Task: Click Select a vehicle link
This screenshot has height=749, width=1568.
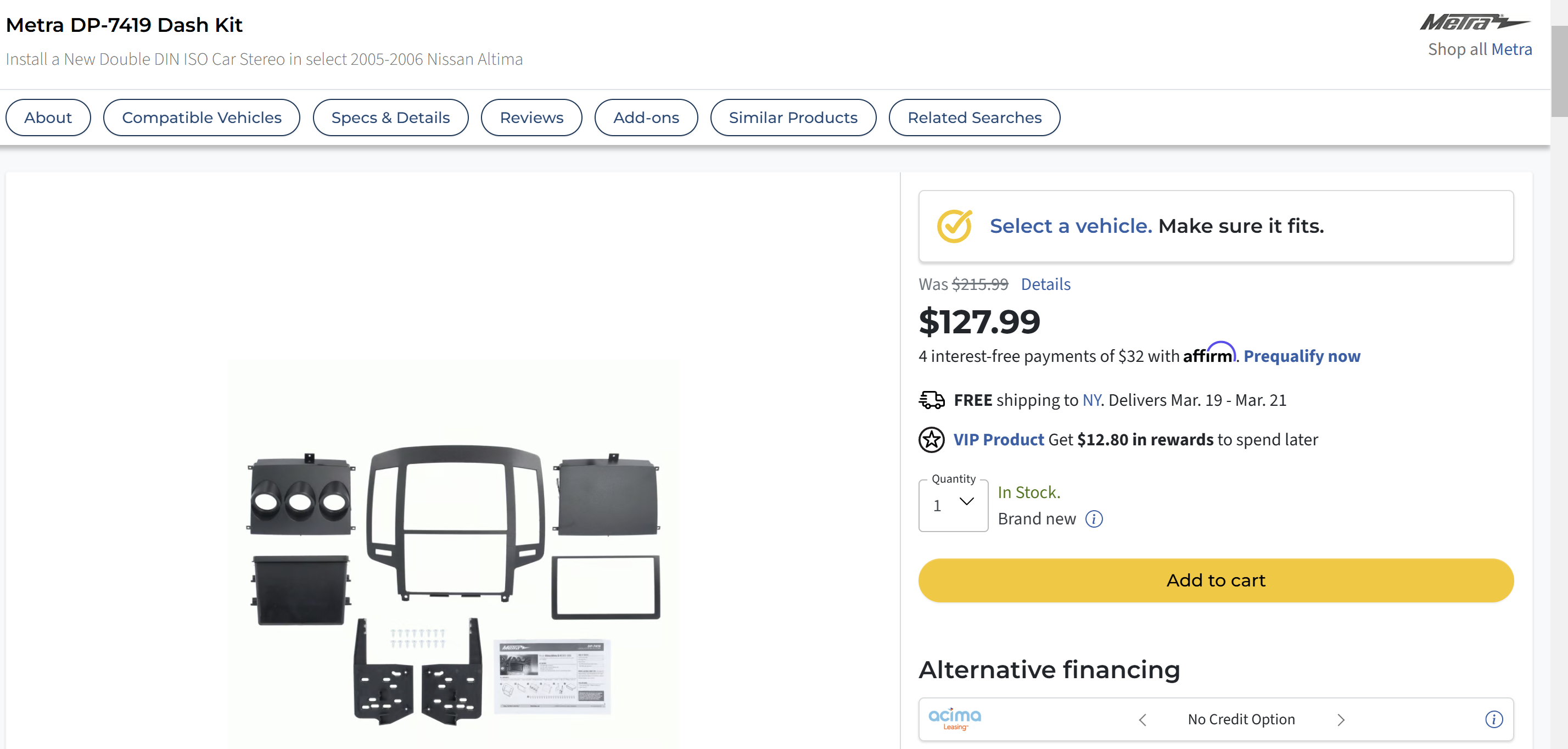Action: (1070, 226)
